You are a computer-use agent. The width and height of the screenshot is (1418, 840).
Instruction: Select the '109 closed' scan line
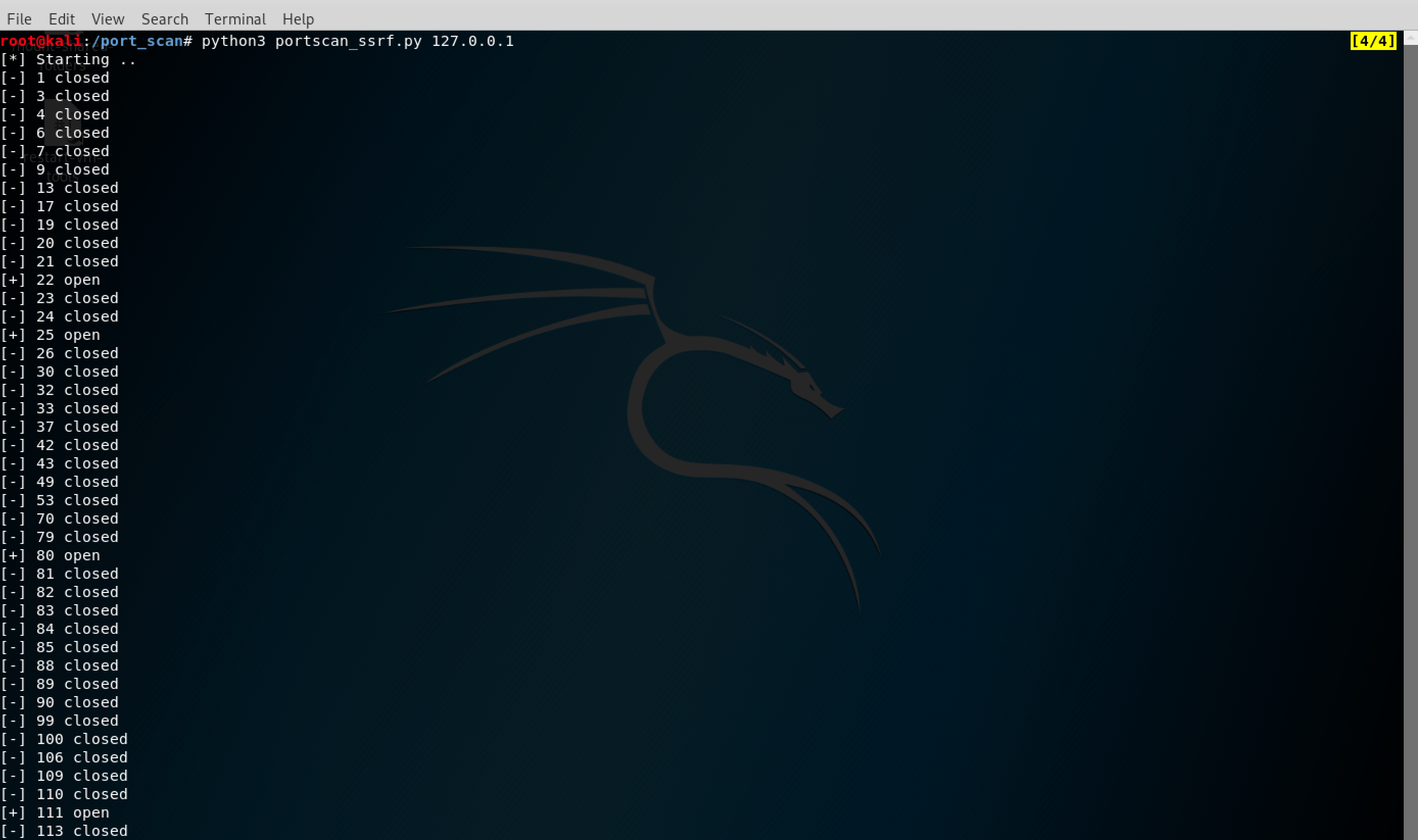click(64, 777)
